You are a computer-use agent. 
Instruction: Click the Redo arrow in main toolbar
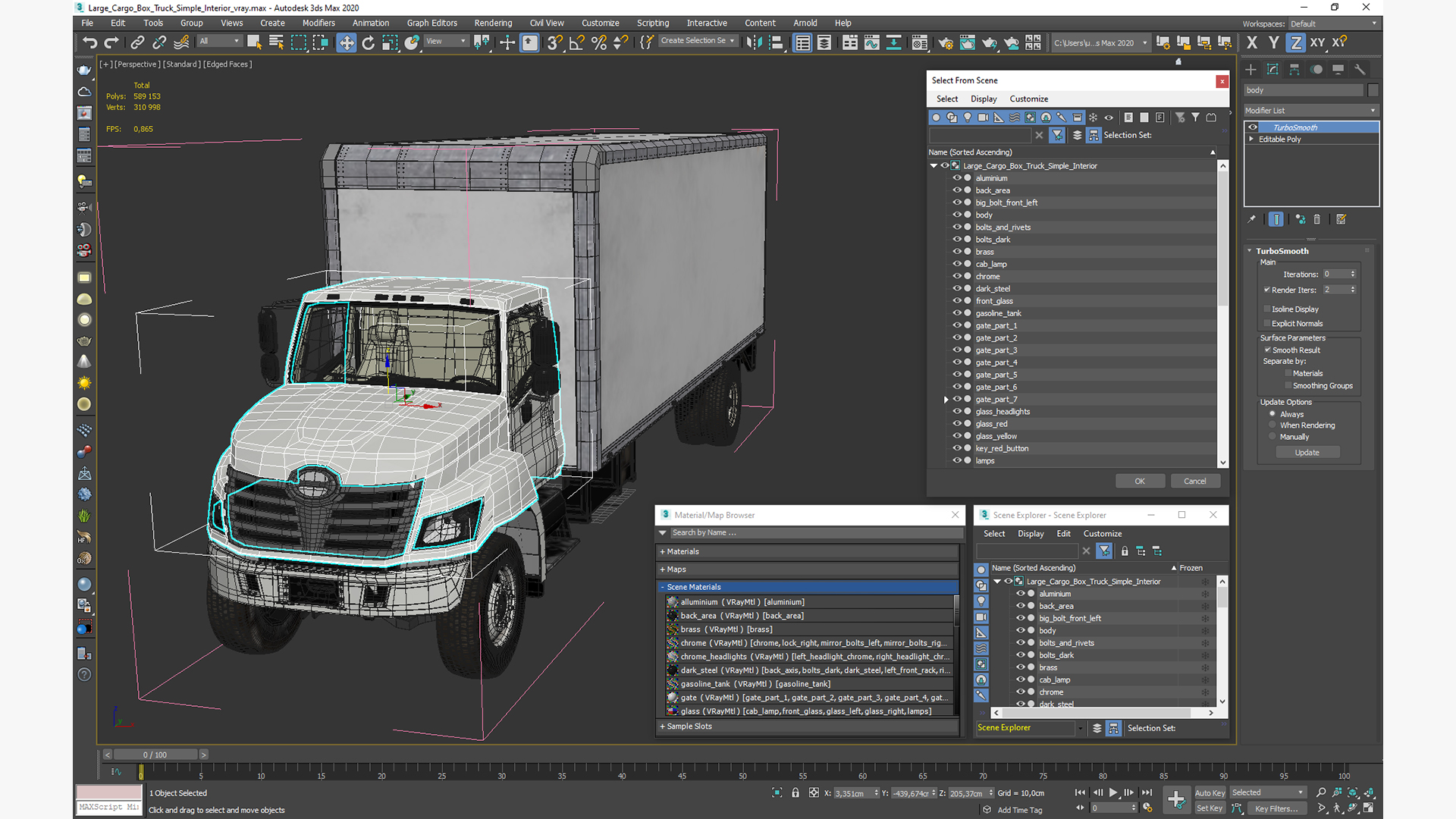(111, 43)
